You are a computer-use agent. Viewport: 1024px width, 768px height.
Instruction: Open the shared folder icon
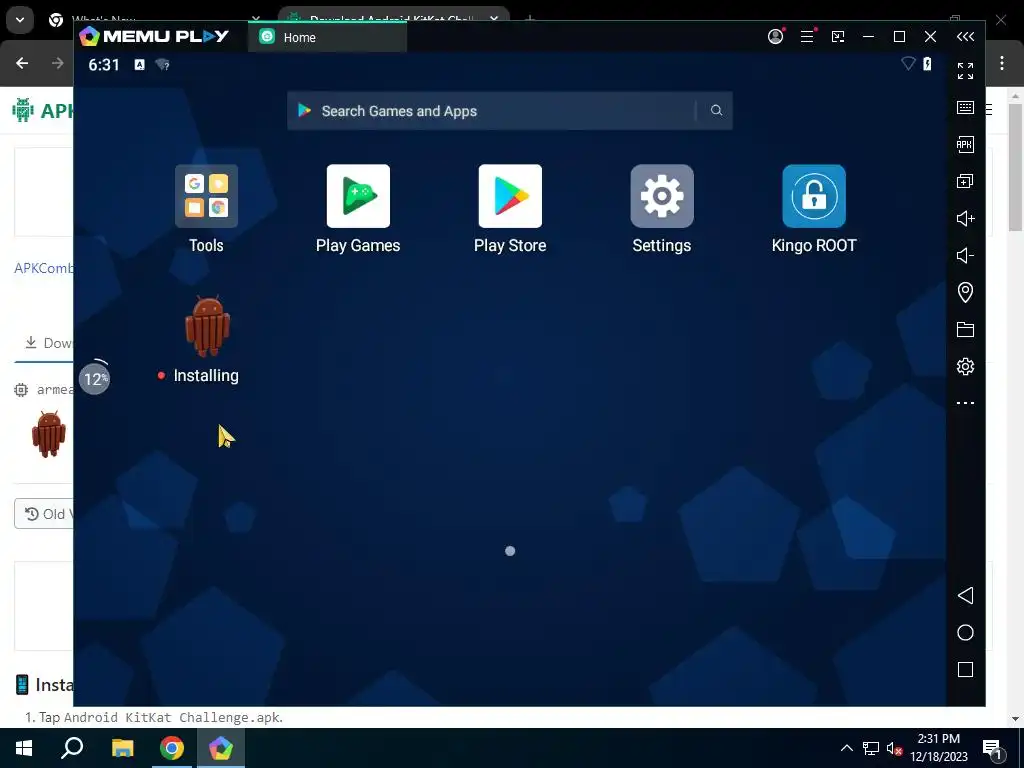tap(965, 329)
